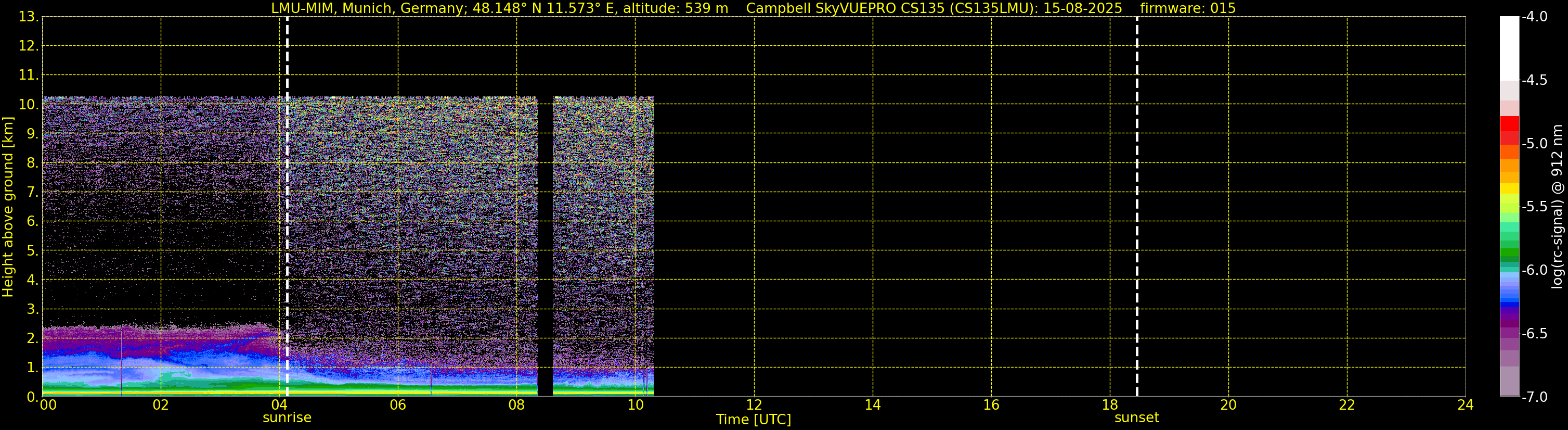Screen dimensions: 1568x430
Task: Click the 'Time [UTC]' axis label
Action: [754, 420]
